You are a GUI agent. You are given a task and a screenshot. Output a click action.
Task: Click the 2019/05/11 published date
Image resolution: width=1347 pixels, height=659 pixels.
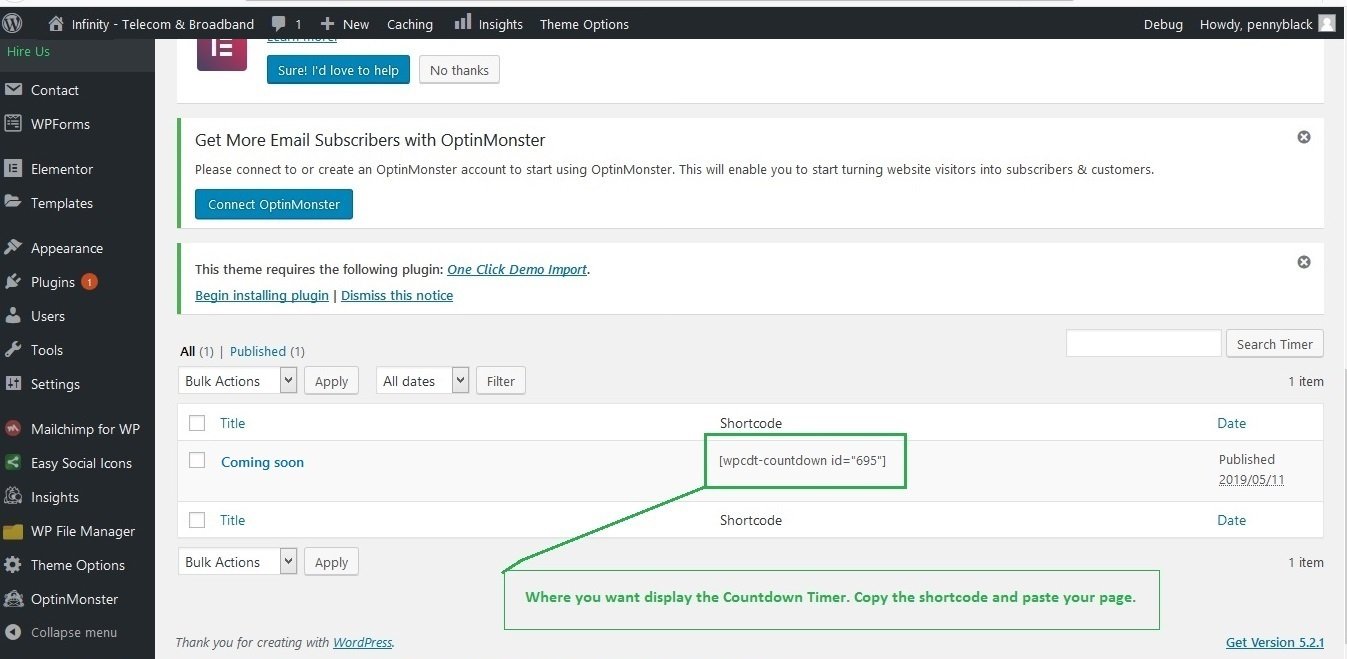click(x=1251, y=480)
